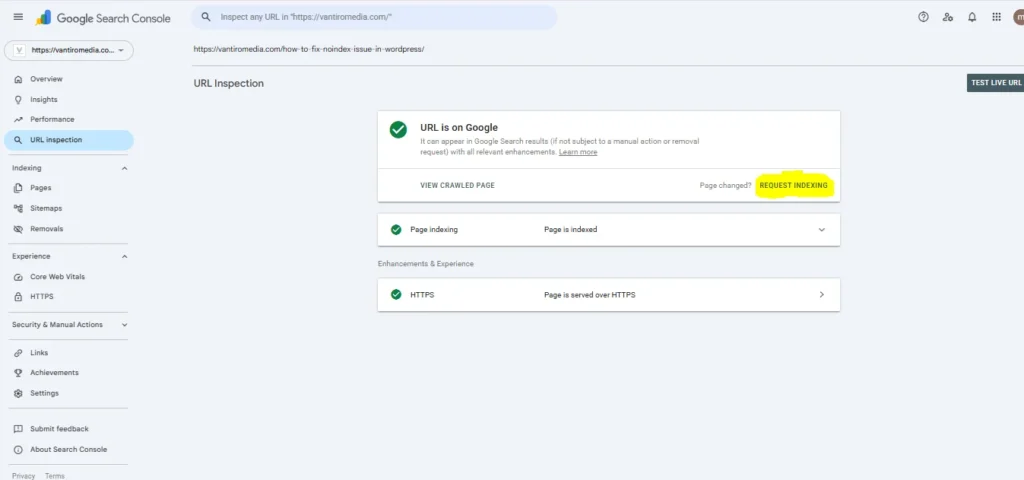
Task: Click 'Page is served over HTTPS' text
Action: [x=590, y=295]
